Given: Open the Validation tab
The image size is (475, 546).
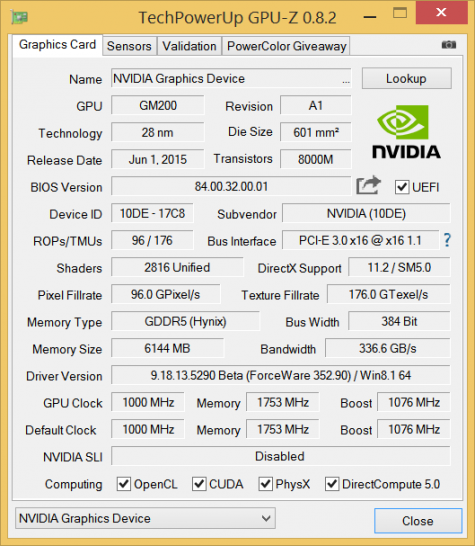Looking at the screenshot, I should 189,46.
